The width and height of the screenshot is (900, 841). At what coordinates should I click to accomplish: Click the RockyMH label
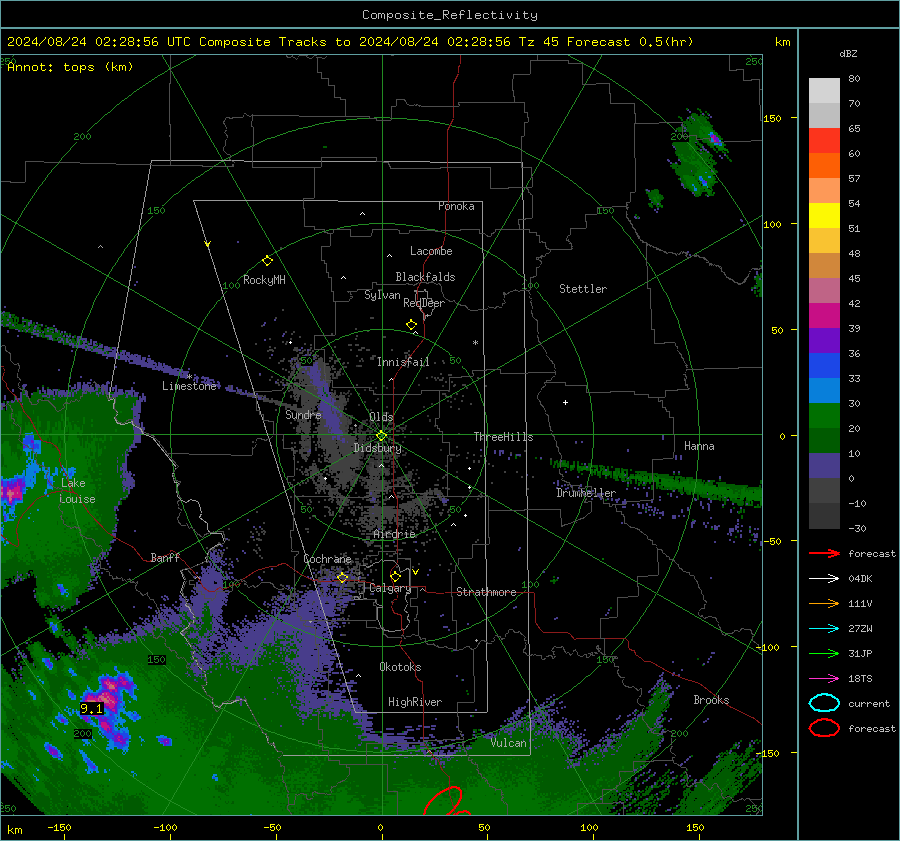point(264,280)
